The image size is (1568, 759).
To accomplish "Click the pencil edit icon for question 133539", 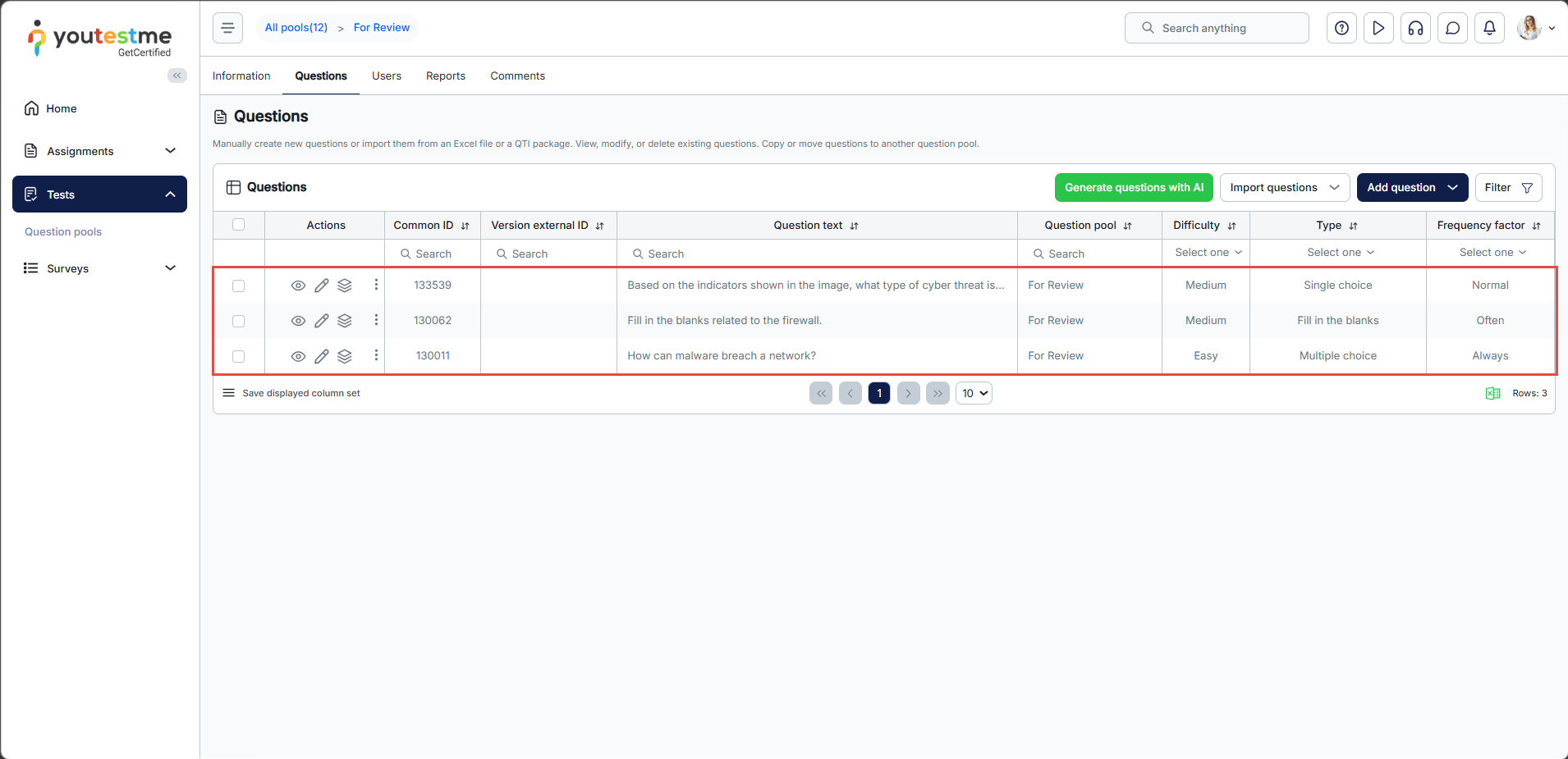I will pos(322,286).
